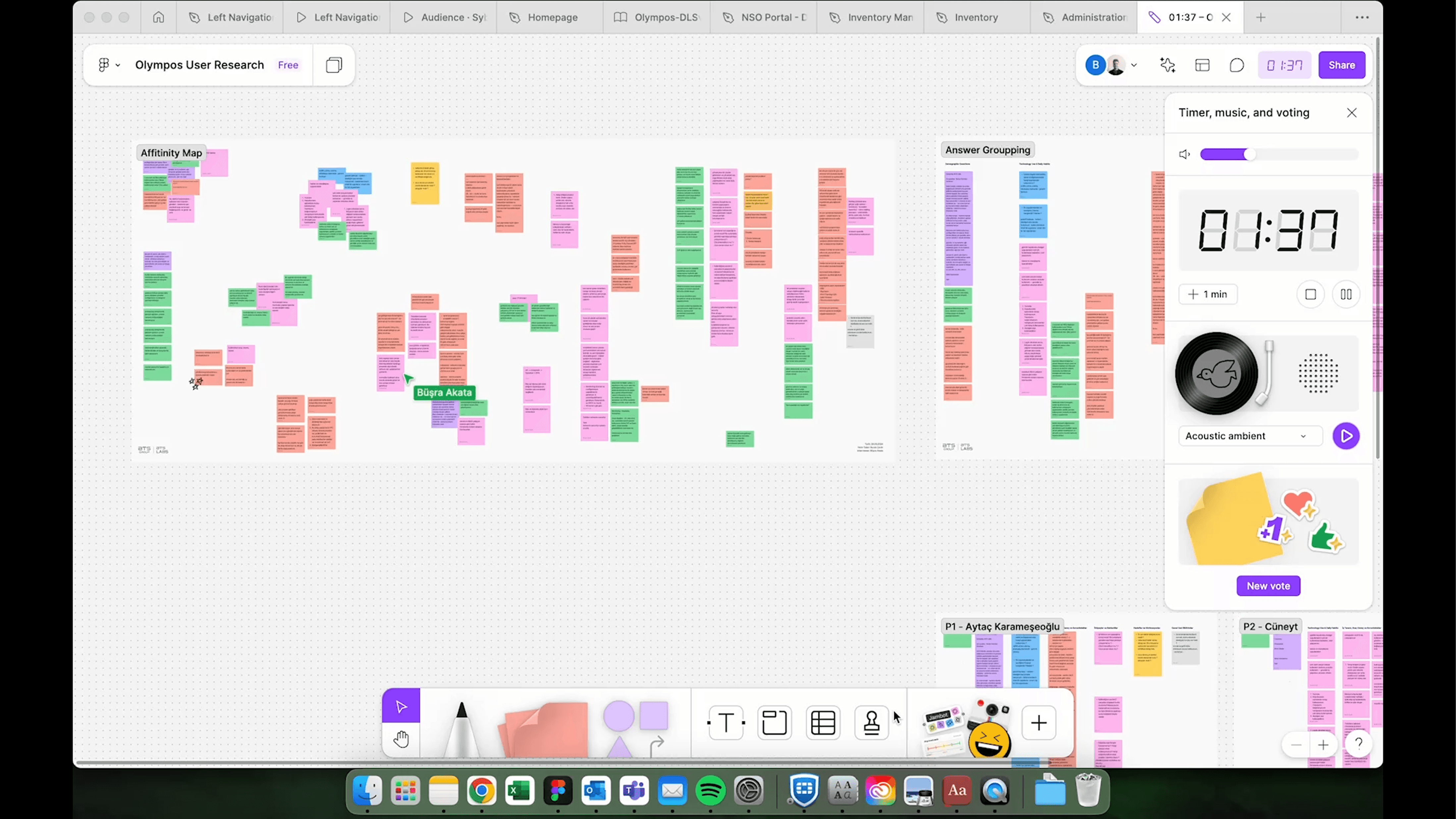Select the Text tool

[726, 722]
